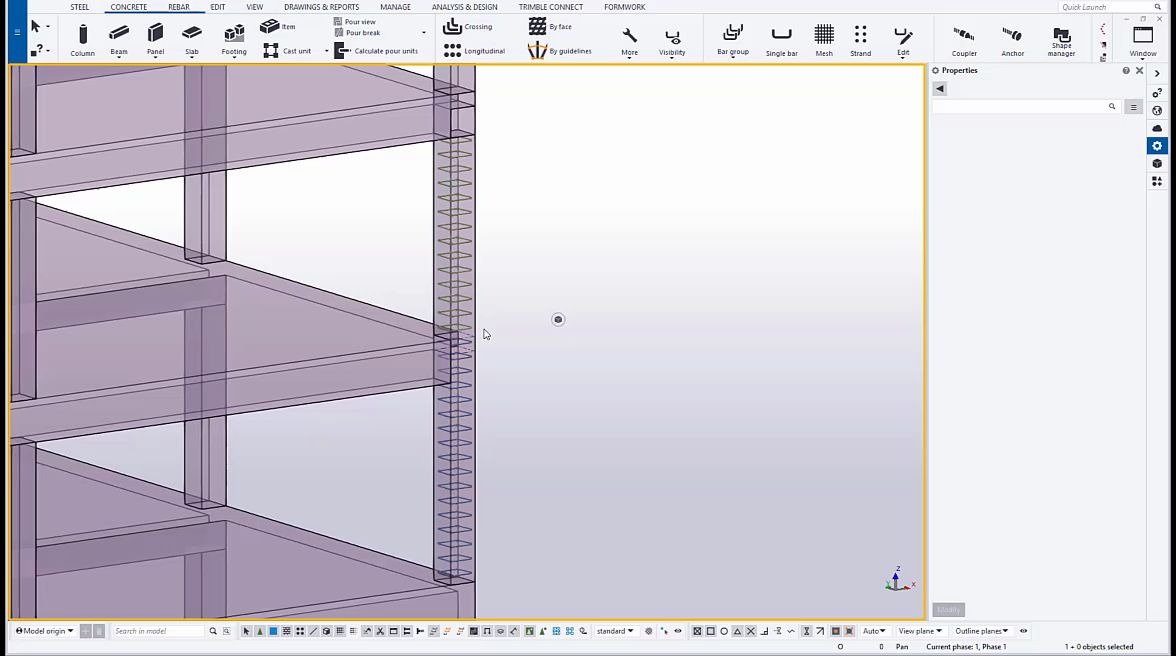Click Calculate pour units
This screenshot has height=656, width=1176.
click(376, 51)
